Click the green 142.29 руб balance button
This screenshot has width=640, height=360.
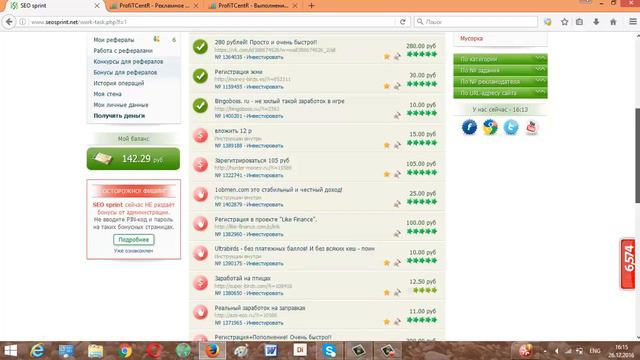coord(133,159)
